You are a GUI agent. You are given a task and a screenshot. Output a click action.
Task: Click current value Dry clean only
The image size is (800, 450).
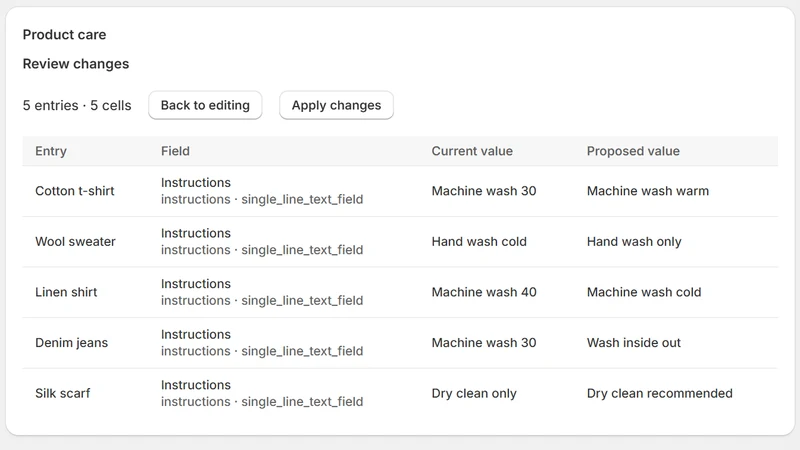pyautogui.click(x=474, y=393)
